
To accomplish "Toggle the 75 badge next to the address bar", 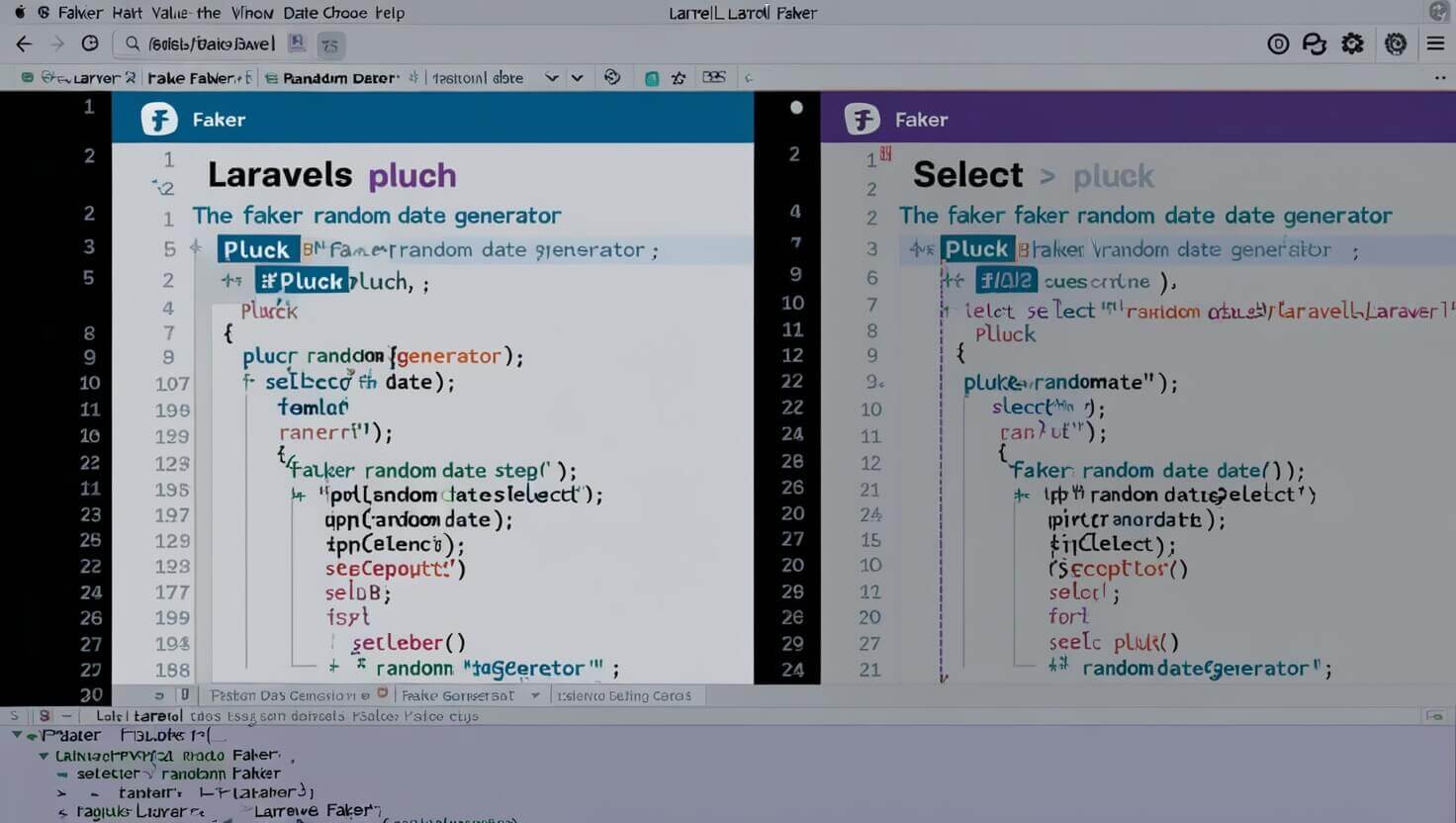I will (330, 45).
